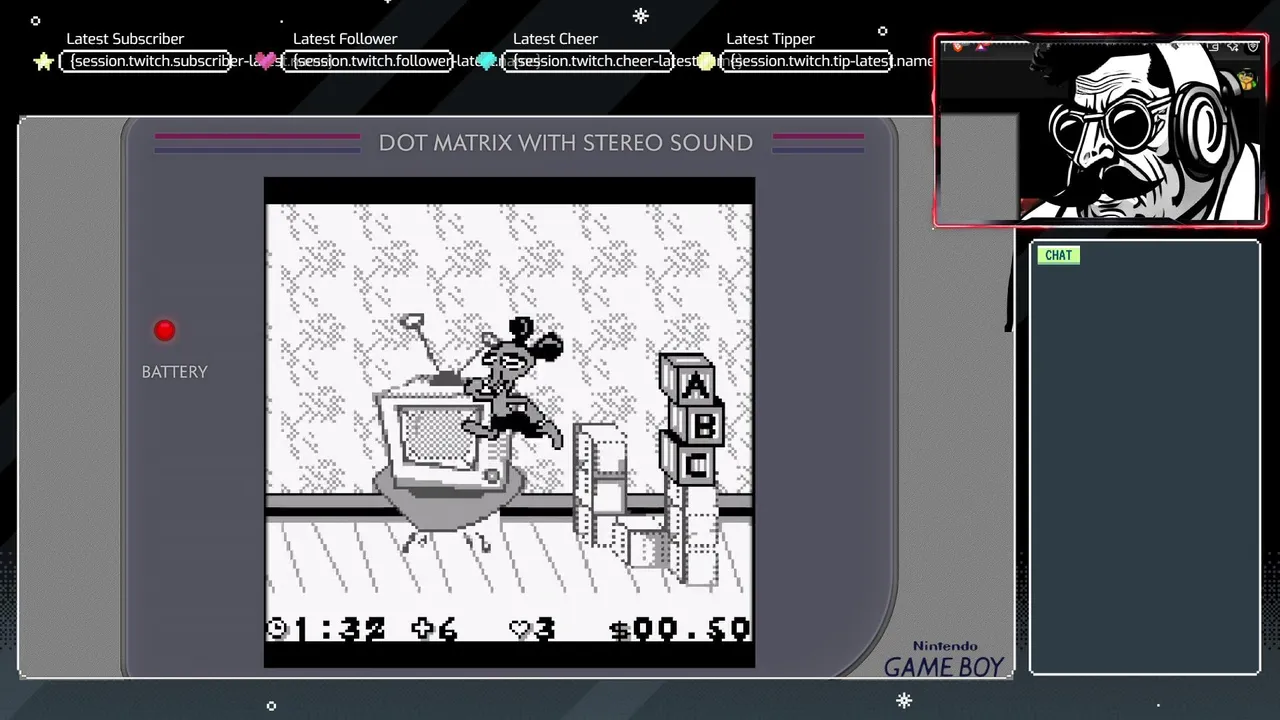Click the TV antenna tip
1280x720 pixels.
pyautogui.click(x=411, y=322)
